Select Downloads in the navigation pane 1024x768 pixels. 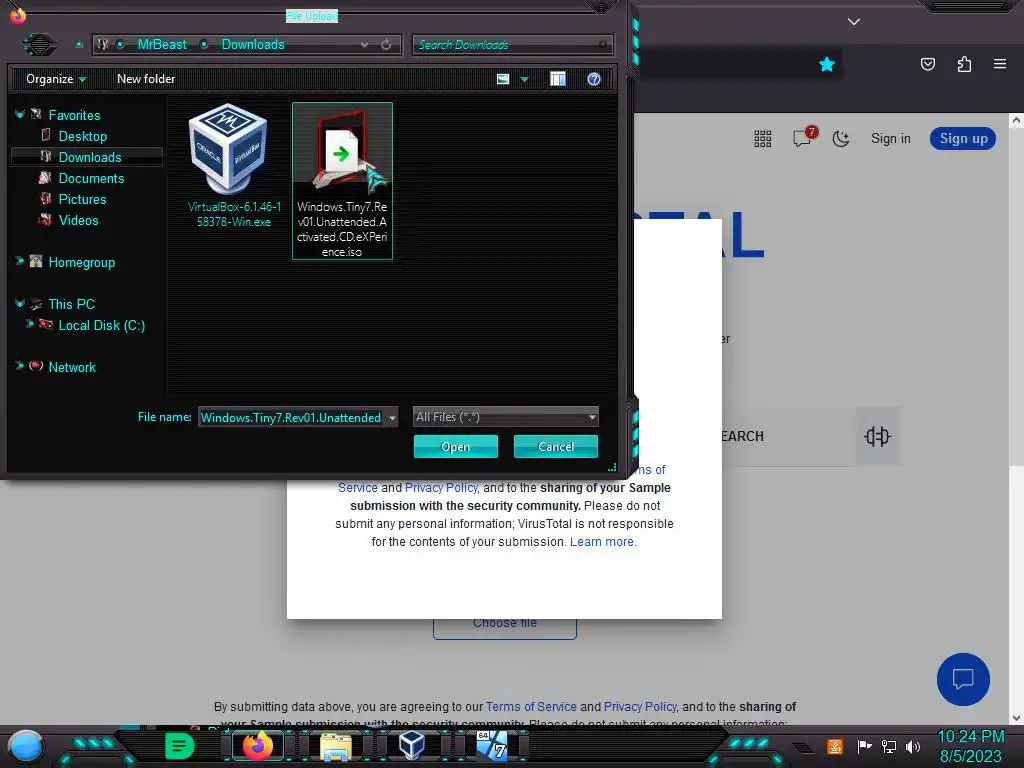point(89,157)
